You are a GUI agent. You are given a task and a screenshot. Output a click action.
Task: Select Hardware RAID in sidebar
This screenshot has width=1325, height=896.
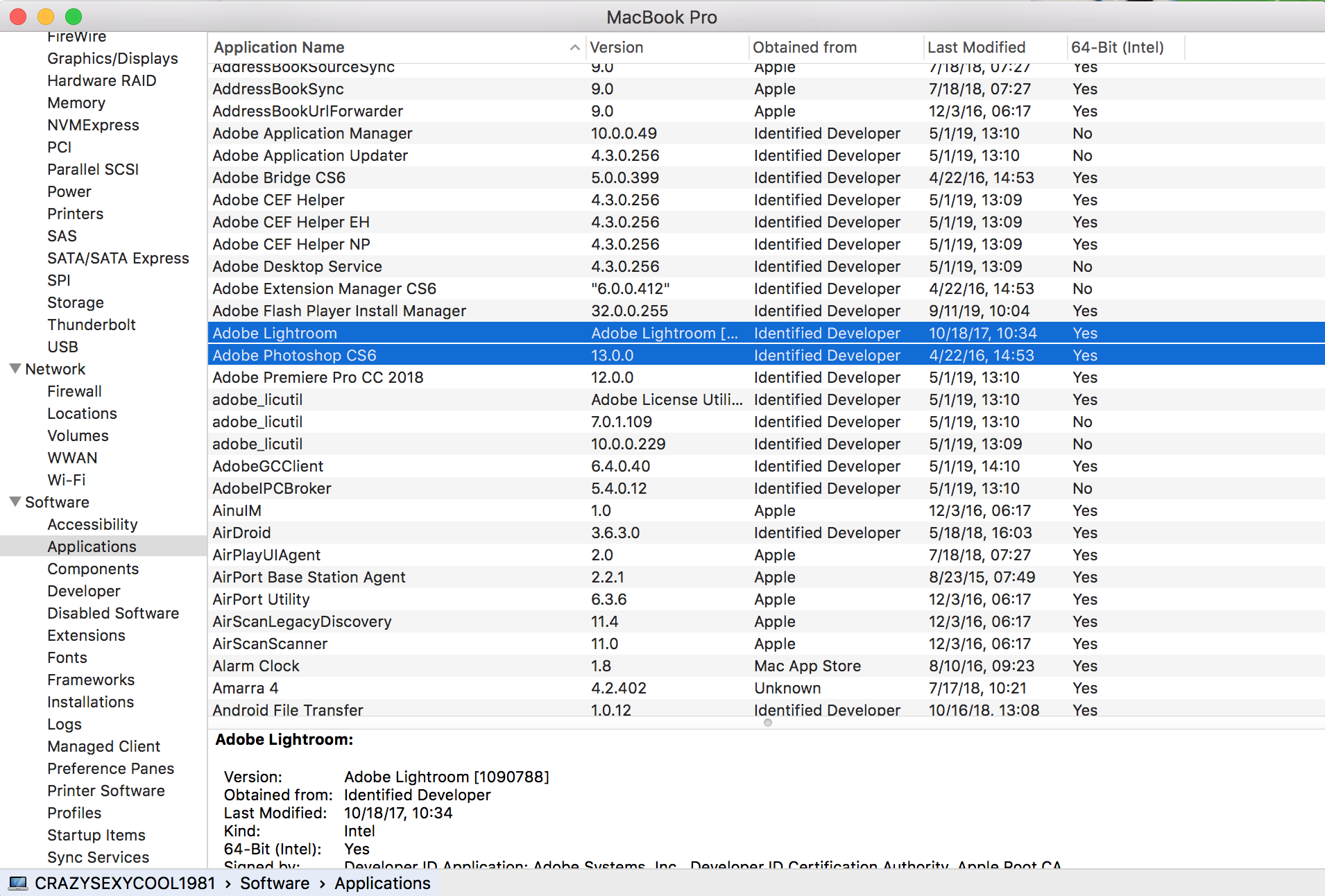(x=102, y=80)
